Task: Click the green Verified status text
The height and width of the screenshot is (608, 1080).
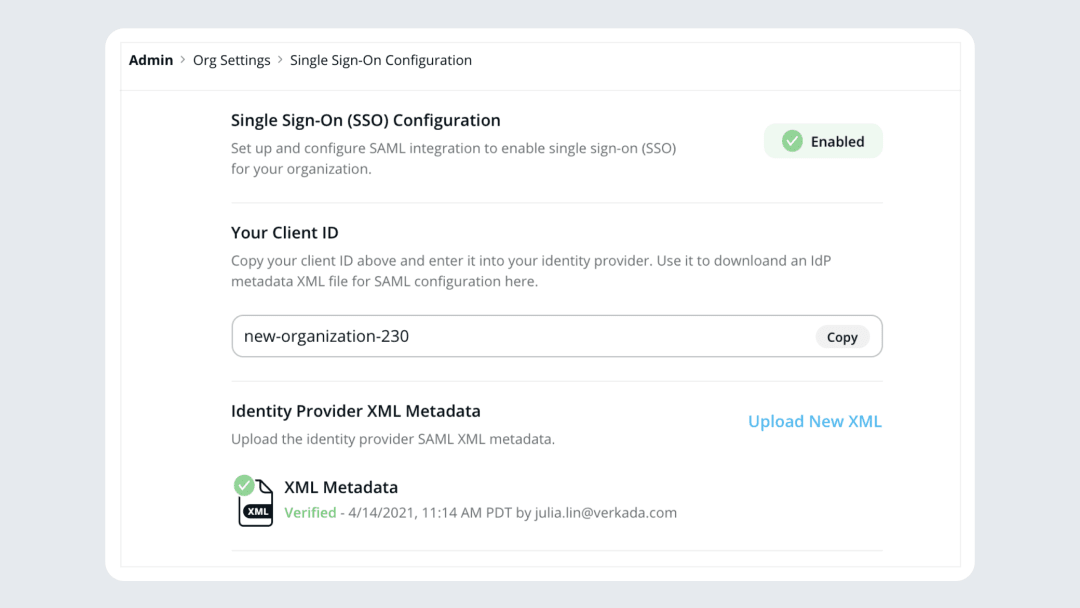Action: tap(310, 512)
